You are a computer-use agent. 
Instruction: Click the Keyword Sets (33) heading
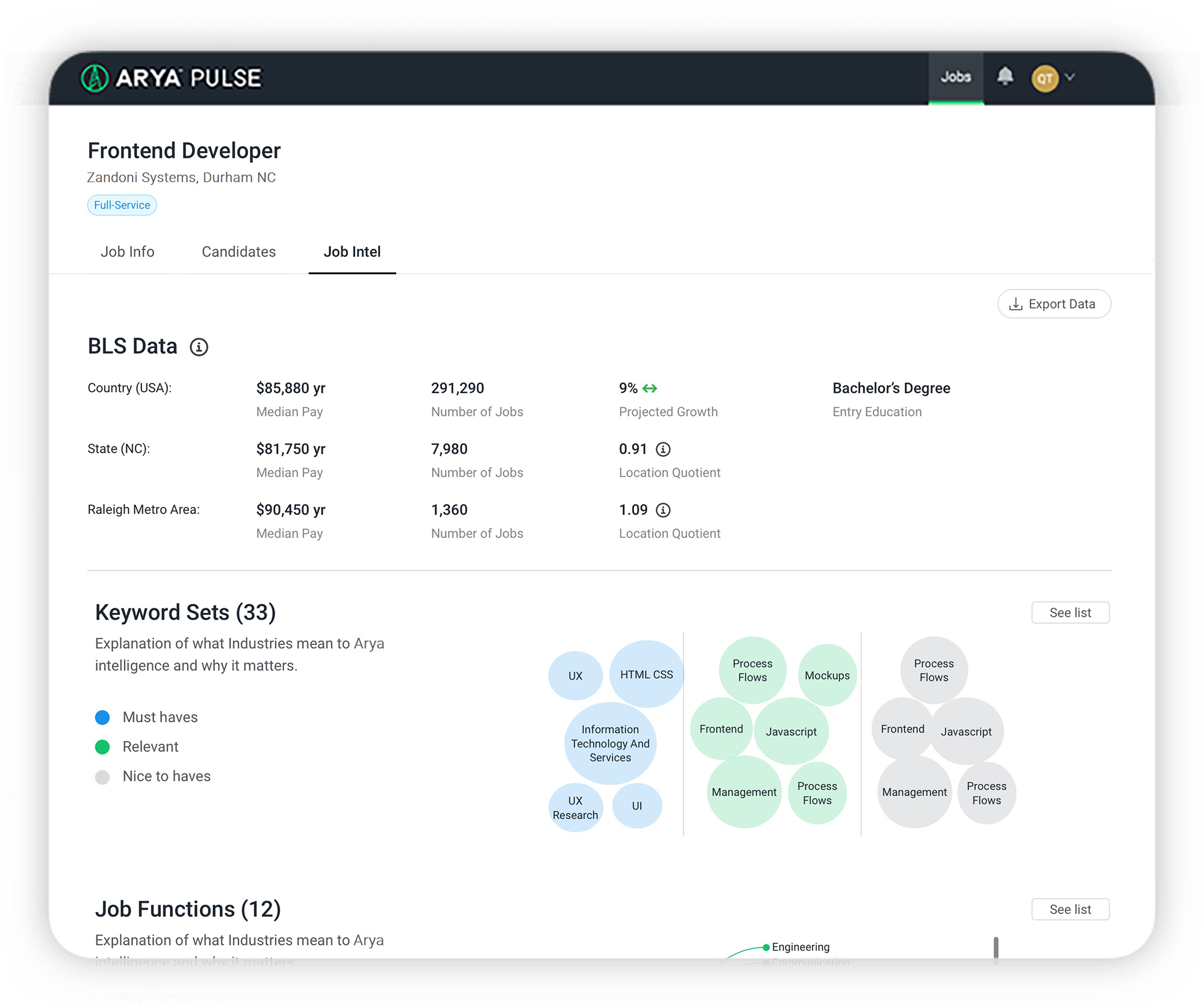pos(185,613)
